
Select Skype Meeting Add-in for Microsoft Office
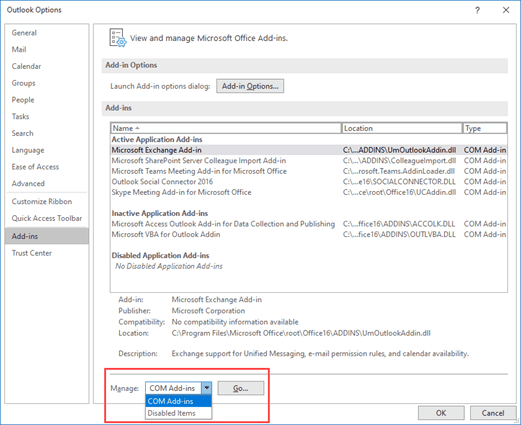pyautogui.click(x=309, y=192)
